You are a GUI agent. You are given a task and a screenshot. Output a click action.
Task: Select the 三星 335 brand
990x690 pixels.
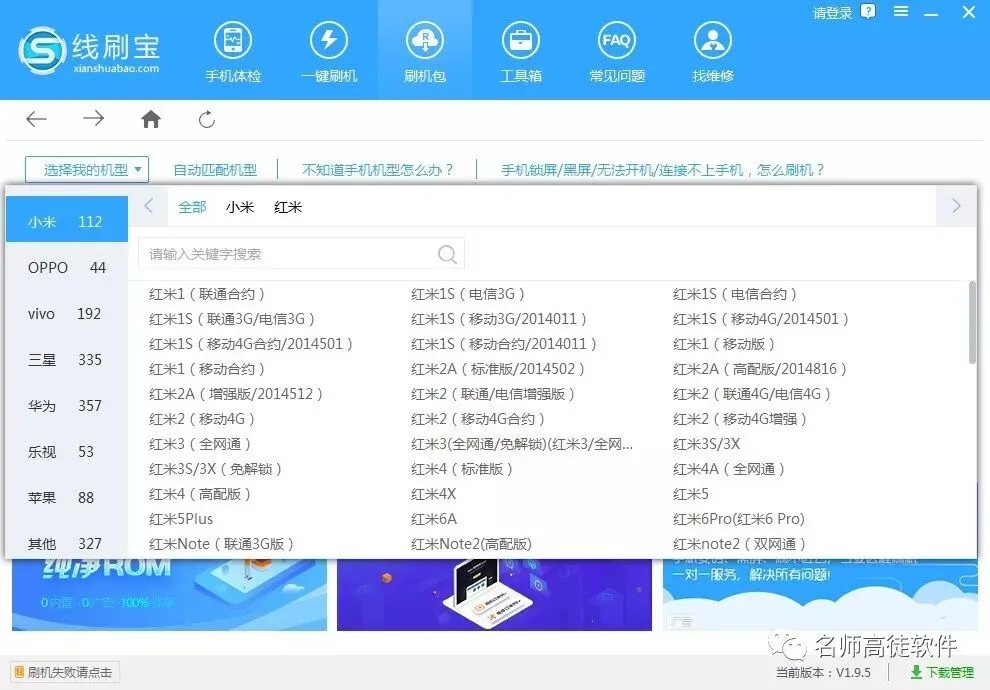(66, 360)
